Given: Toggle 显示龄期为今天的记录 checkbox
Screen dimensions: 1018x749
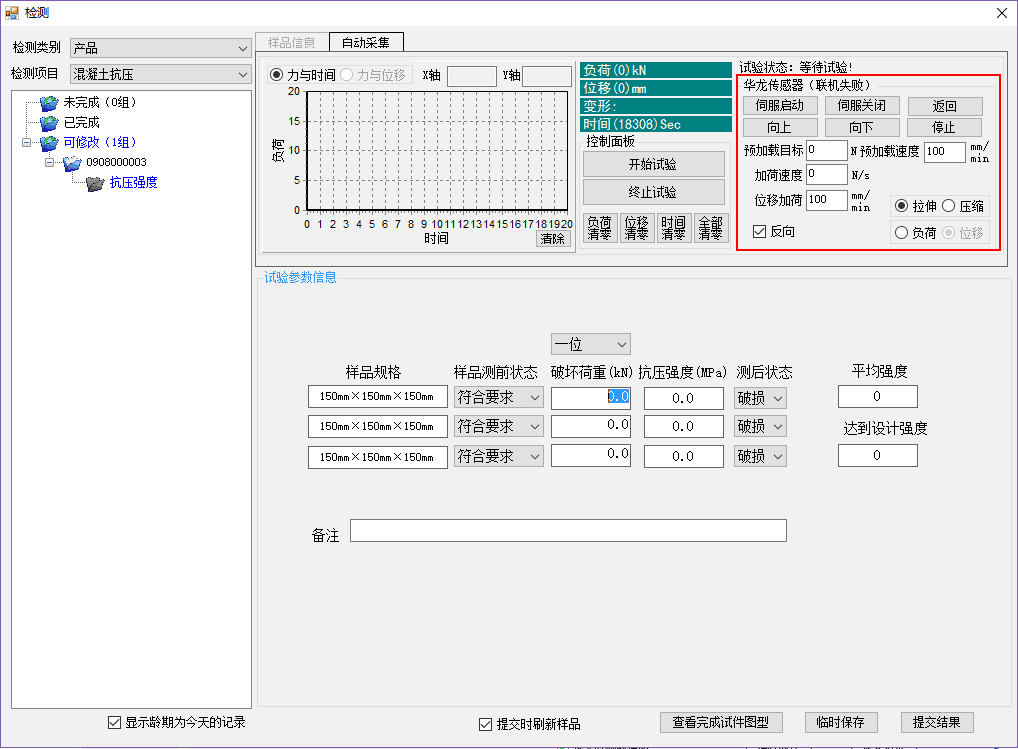Looking at the screenshot, I should pos(114,722).
